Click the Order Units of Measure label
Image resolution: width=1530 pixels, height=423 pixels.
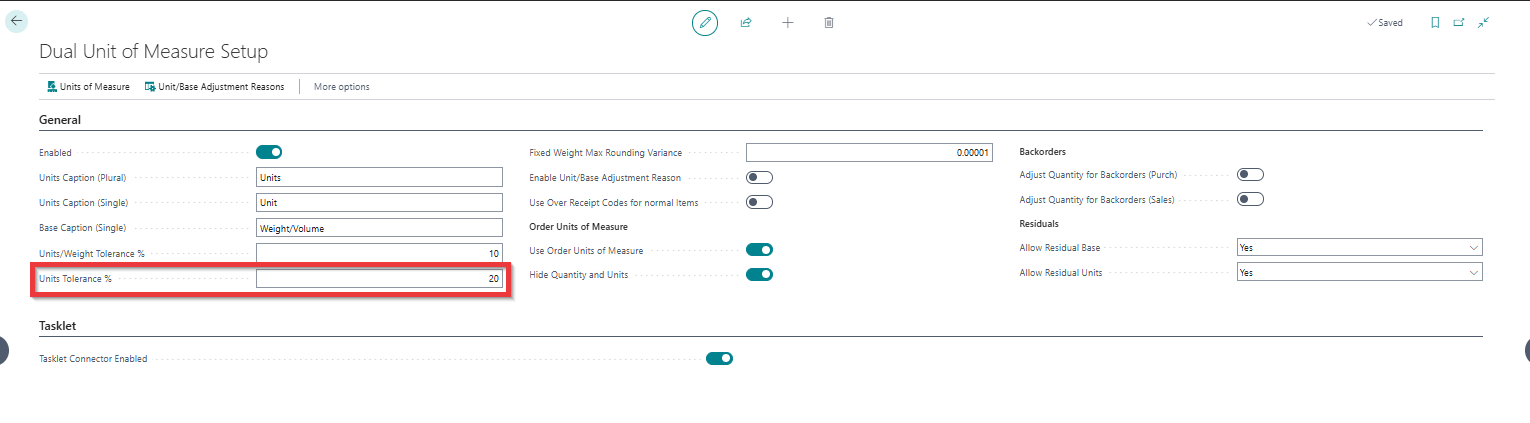click(578, 227)
